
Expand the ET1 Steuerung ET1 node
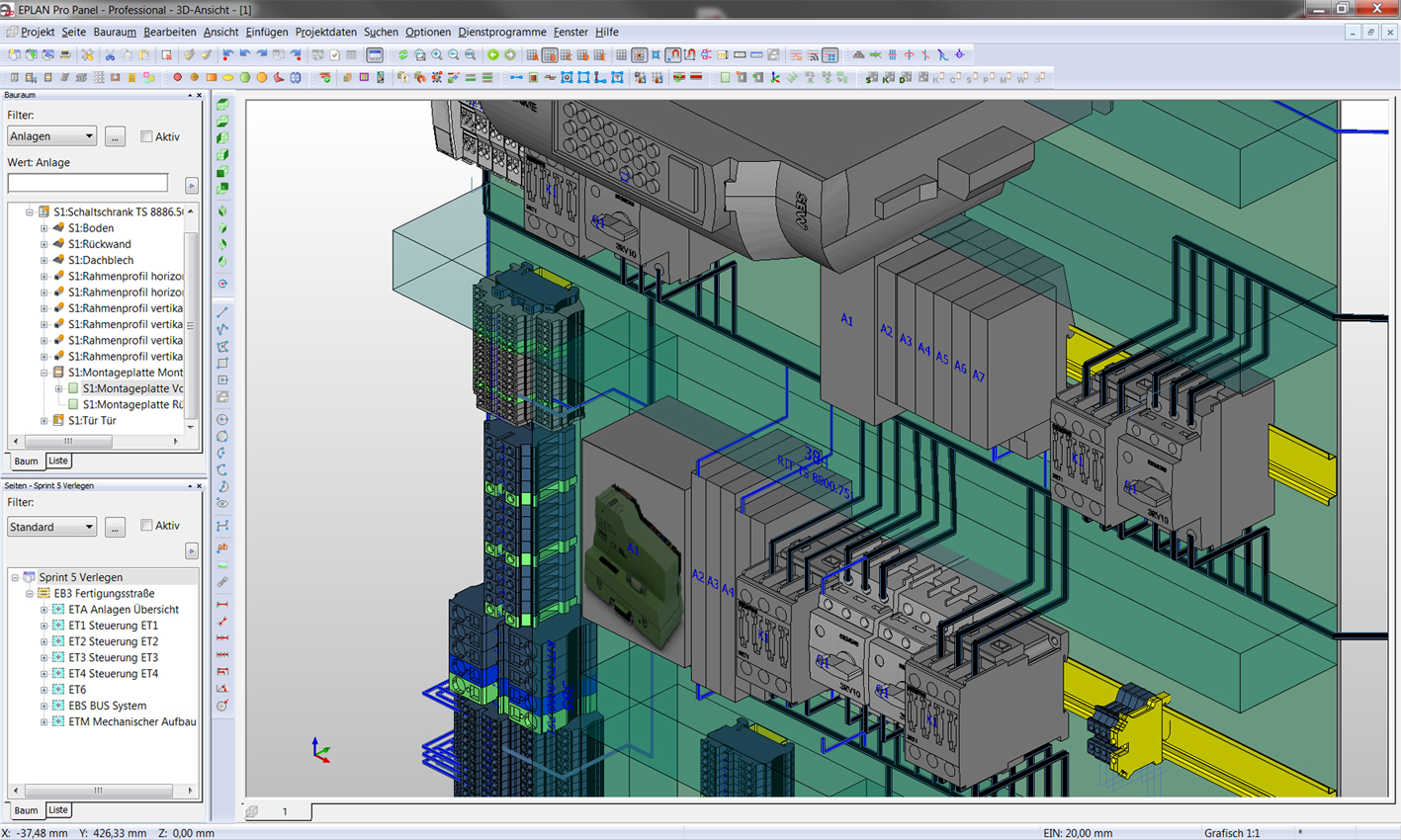pos(44,626)
